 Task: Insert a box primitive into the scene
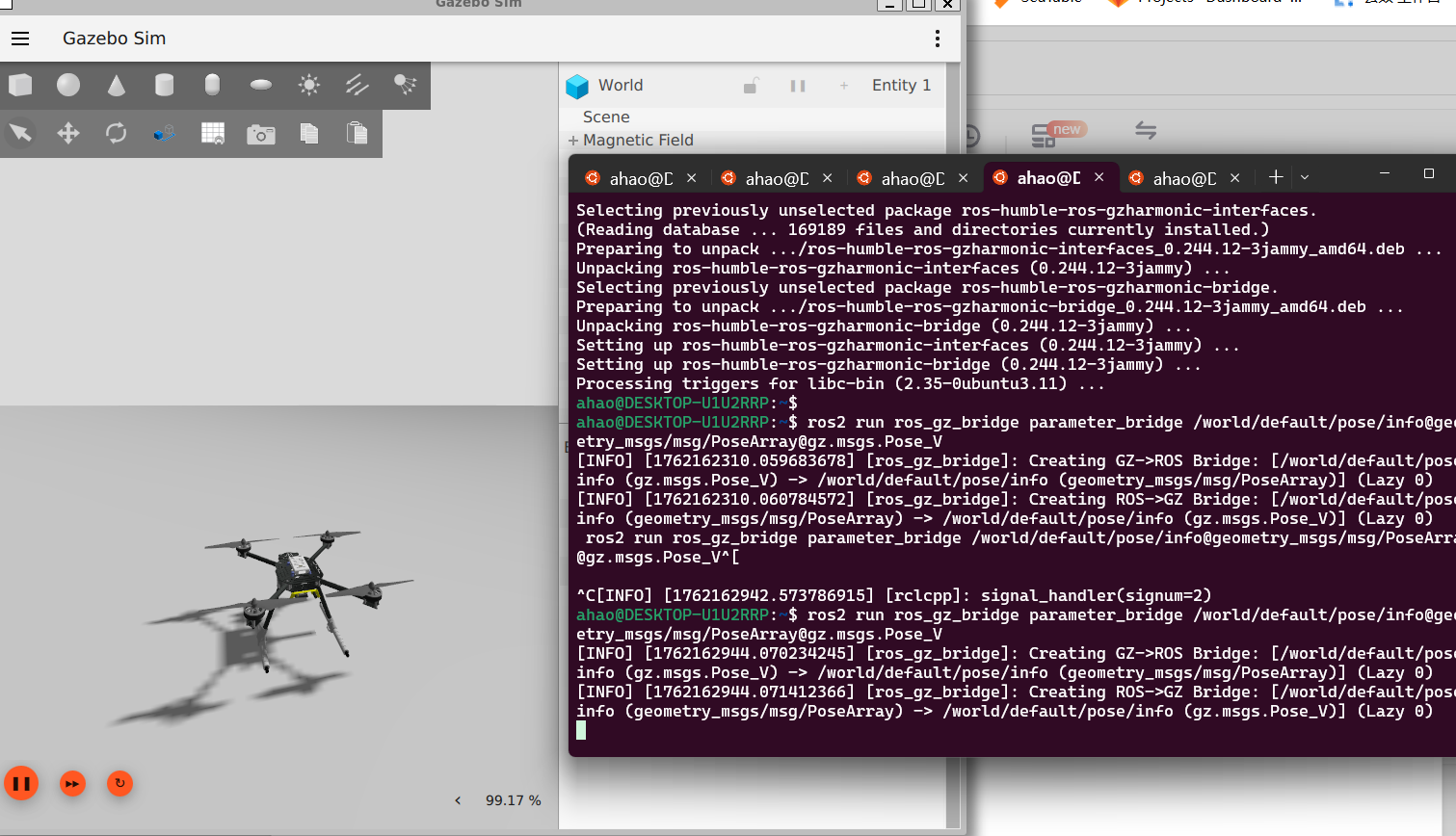pyautogui.click(x=20, y=85)
